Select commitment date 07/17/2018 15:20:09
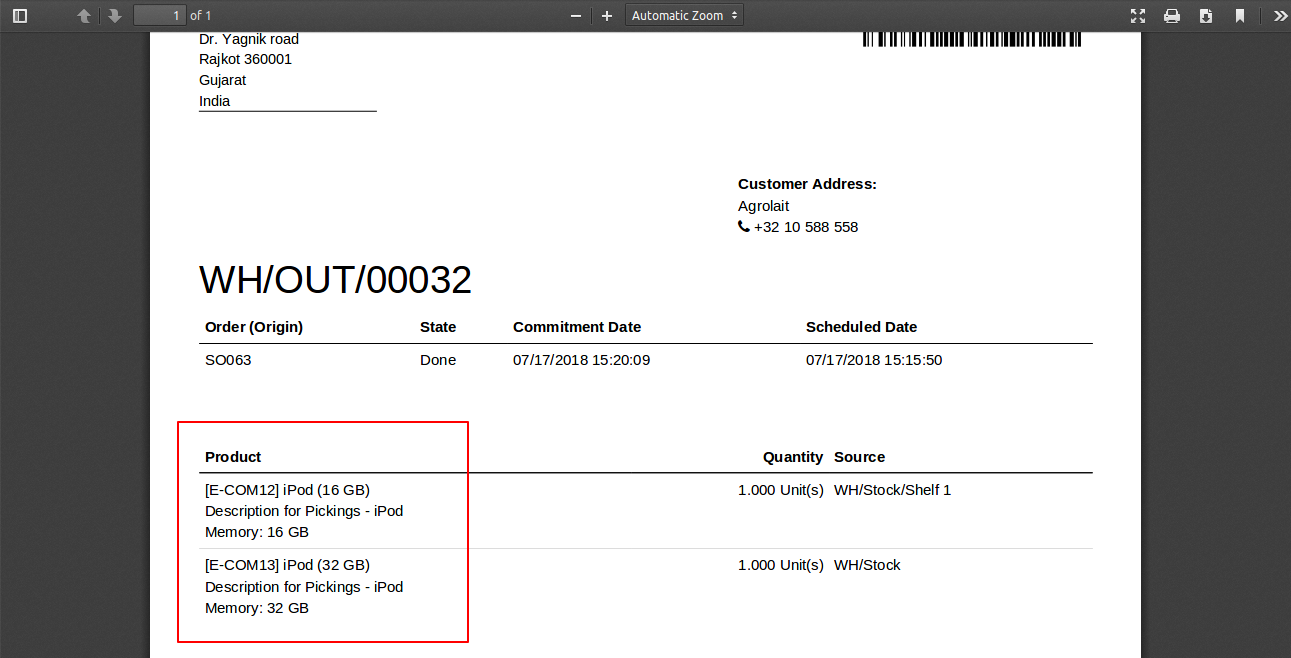Viewport: 1291px width, 658px height. pyautogui.click(x=582, y=360)
